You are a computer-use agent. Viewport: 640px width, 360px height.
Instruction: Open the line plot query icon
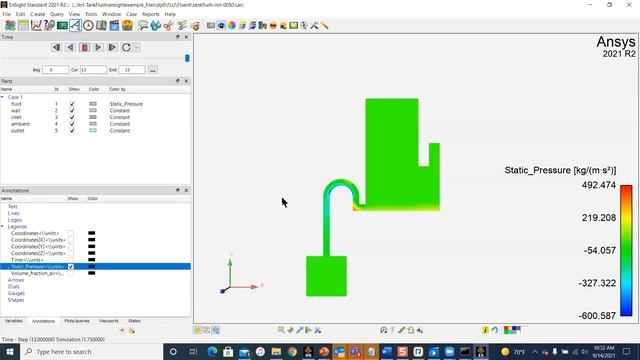[36, 25]
